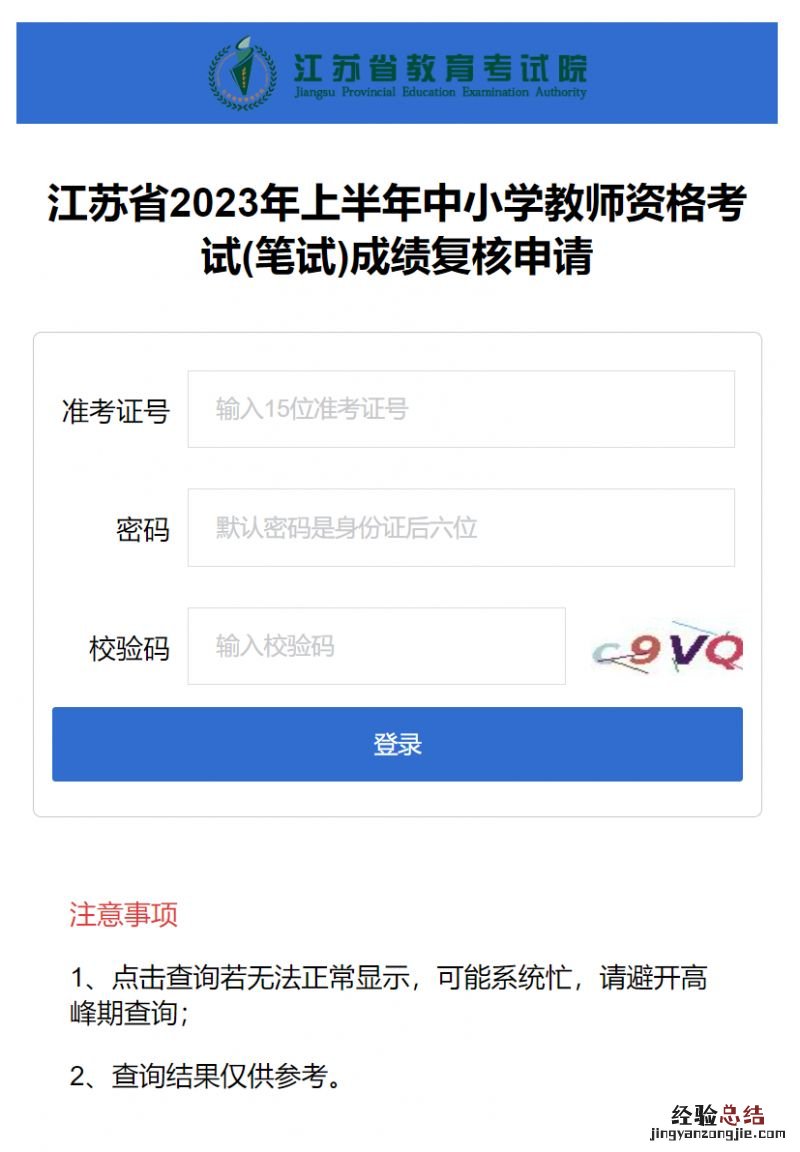Click the title line 试(笔试)成绩复核申请
The image size is (800, 1152).
coord(397,256)
